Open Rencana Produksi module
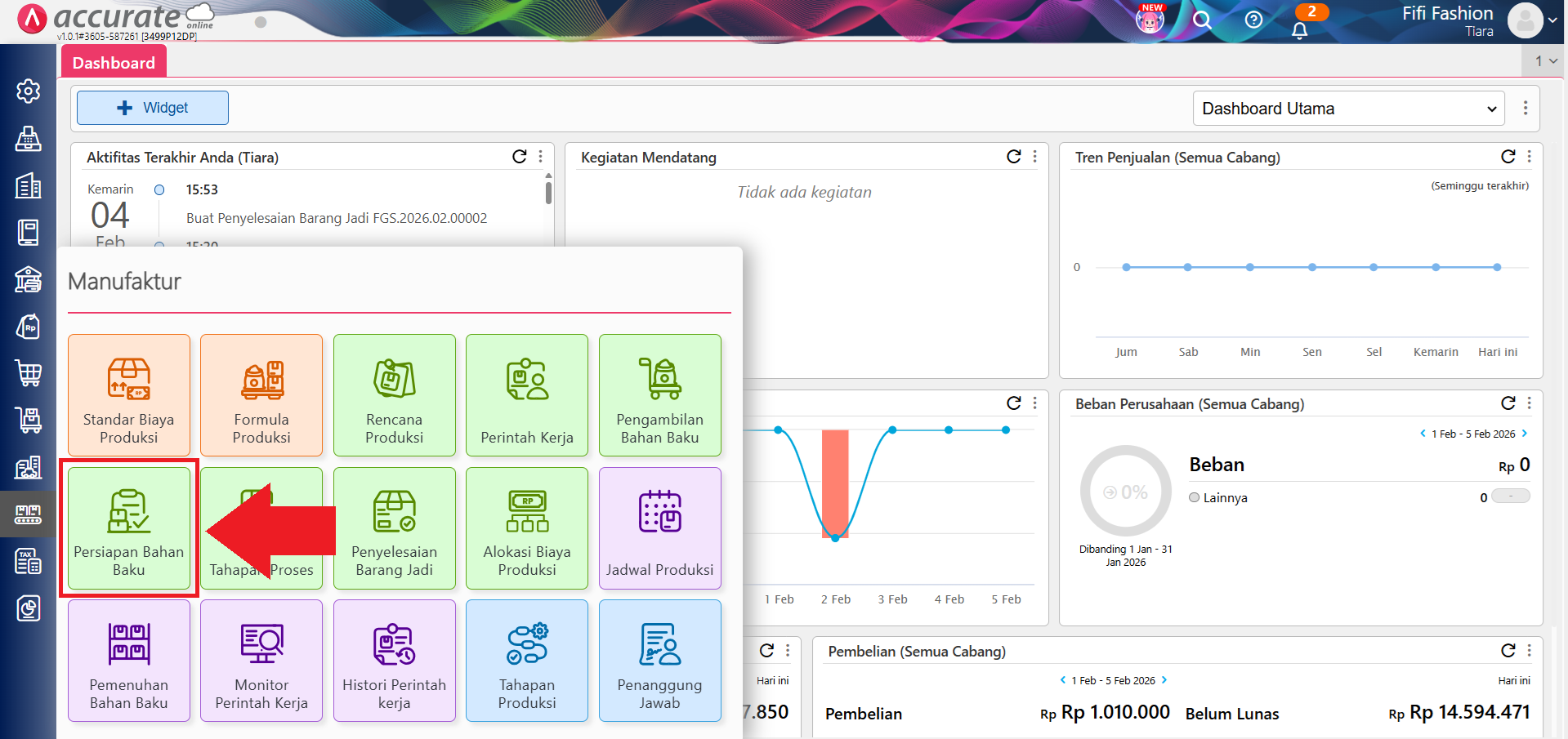Image resolution: width=1568 pixels, height=739 pixels. tap(395, 395)
